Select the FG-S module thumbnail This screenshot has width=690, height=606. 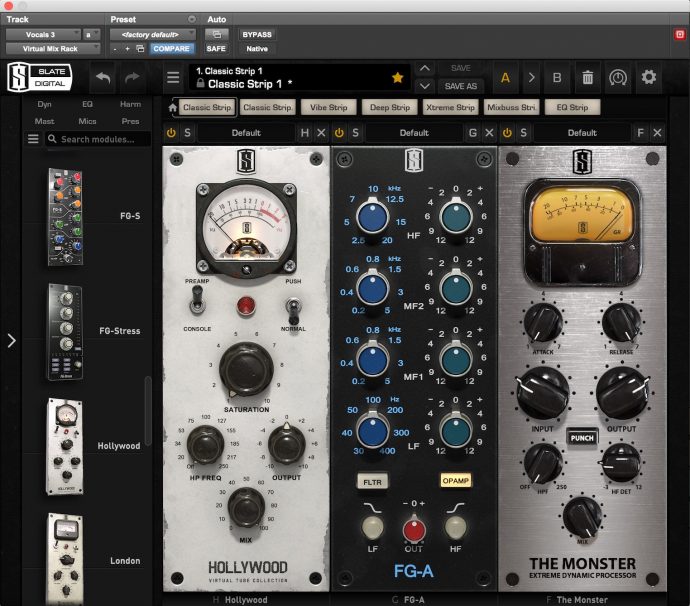click(x=65, y=216)
